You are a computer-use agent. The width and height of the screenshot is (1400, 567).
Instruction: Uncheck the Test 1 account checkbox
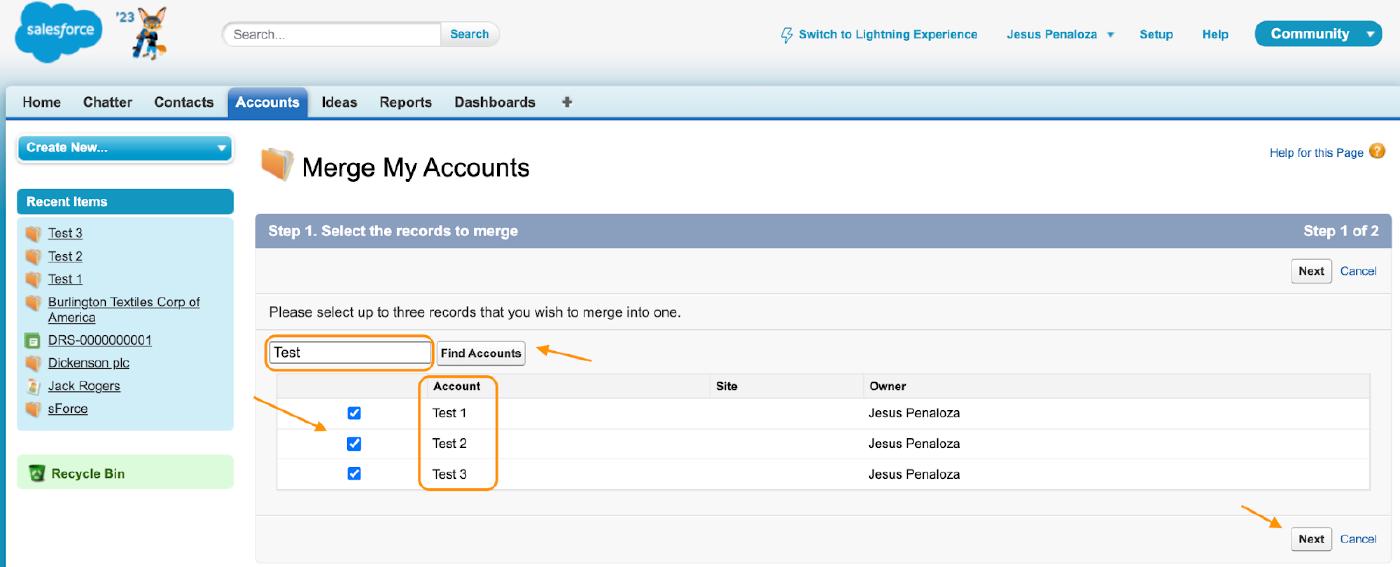coord(354,413)
